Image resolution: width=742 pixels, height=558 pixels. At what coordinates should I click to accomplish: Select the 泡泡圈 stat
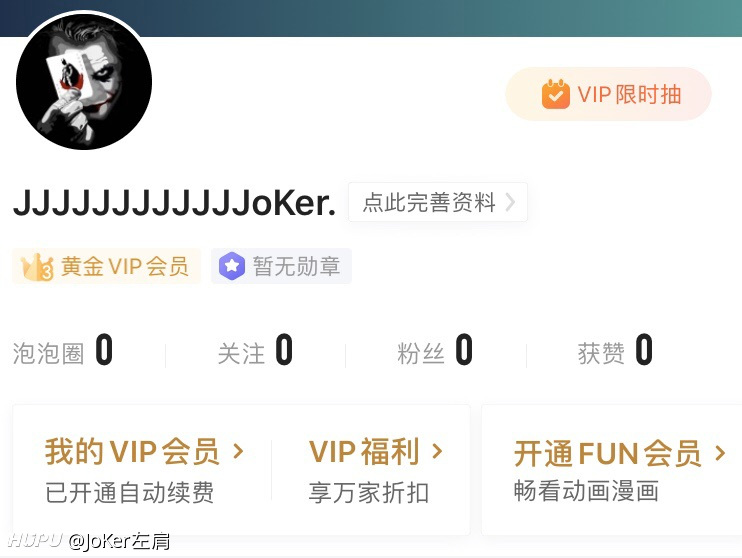click(62, 352)
